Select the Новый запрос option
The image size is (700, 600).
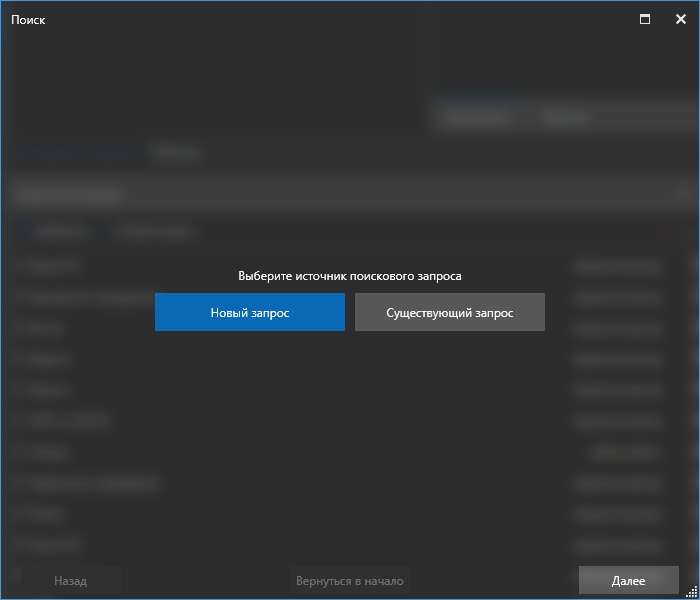(x=250, y=312)
